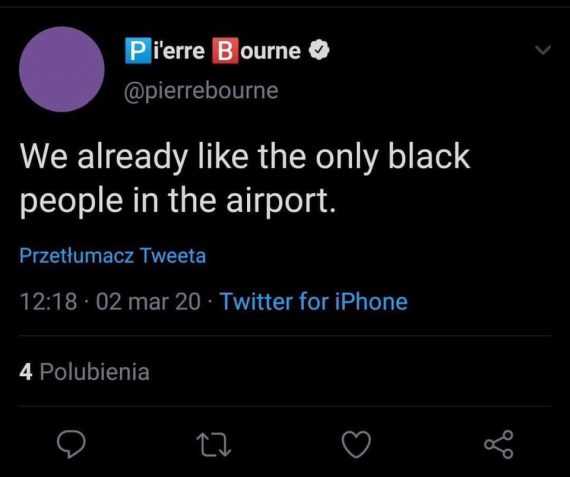Open the share icon options
This screenshot has height=477, width=570.
tap(498, 444)
